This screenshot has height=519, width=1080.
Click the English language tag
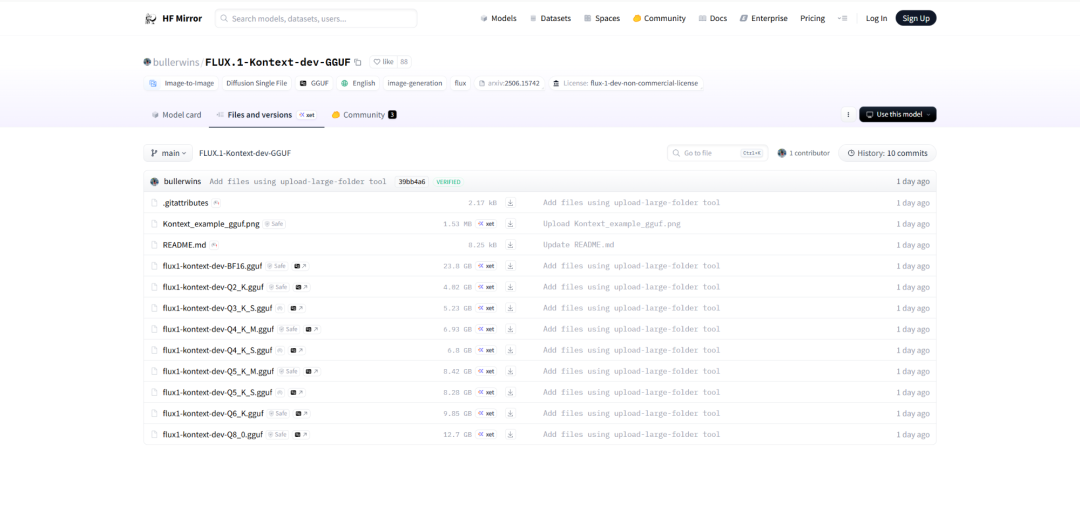pos(358,83)
